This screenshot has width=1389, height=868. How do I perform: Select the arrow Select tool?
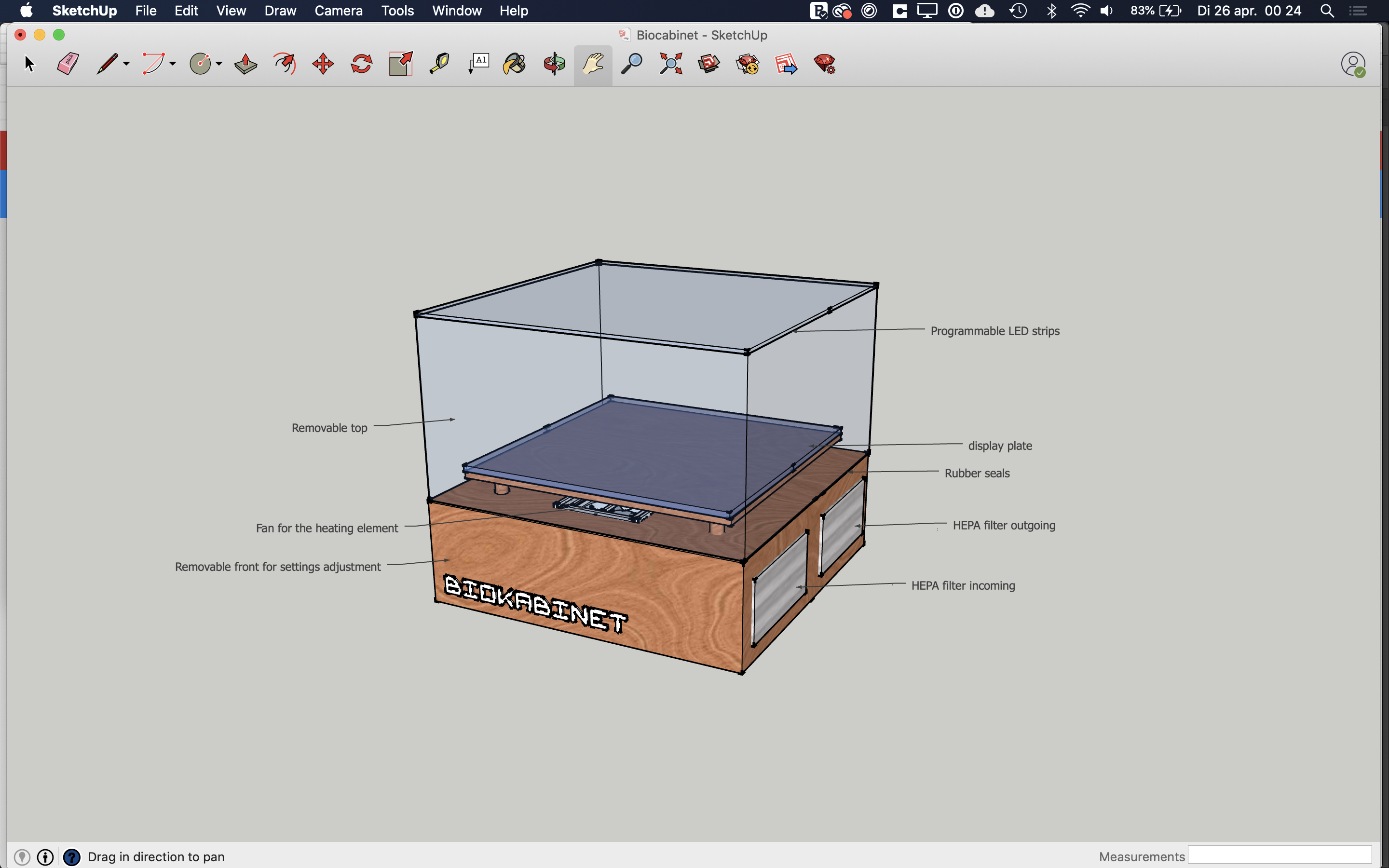coord(29,64)
